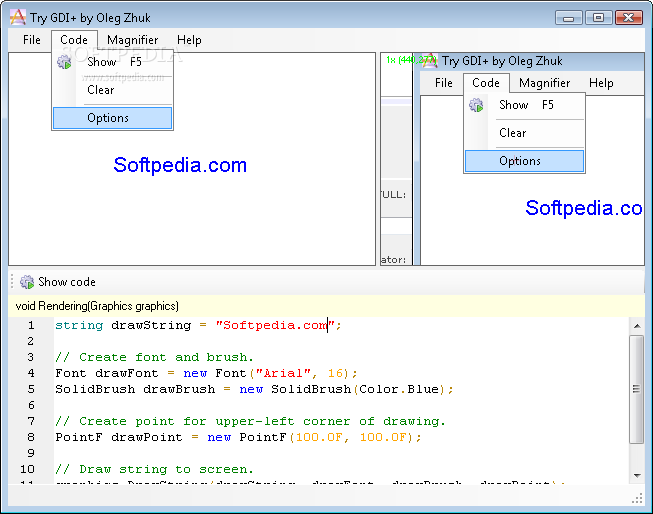This screenshot has width=653, height=514.
Task: Click the comment about the upper-left corner
Action: tap(250, 422)
